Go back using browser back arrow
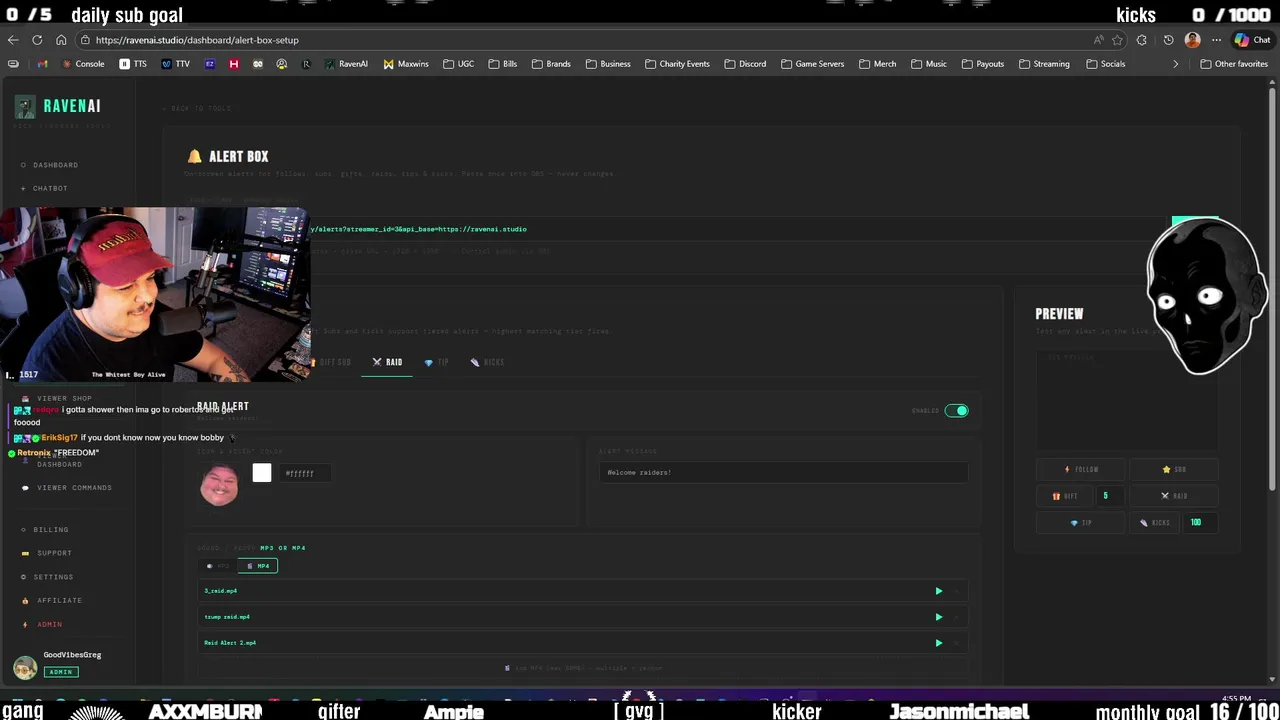 coord(13,40)
